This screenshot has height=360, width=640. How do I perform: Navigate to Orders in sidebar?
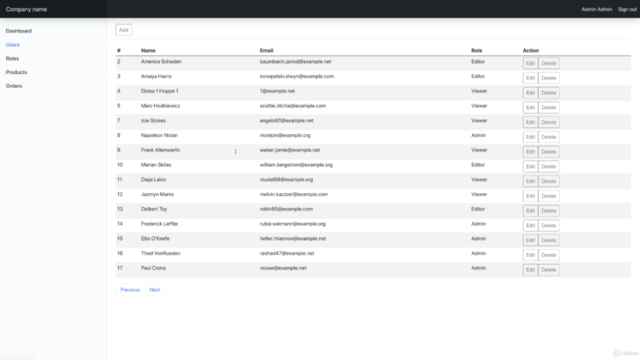tap(14, 86)
